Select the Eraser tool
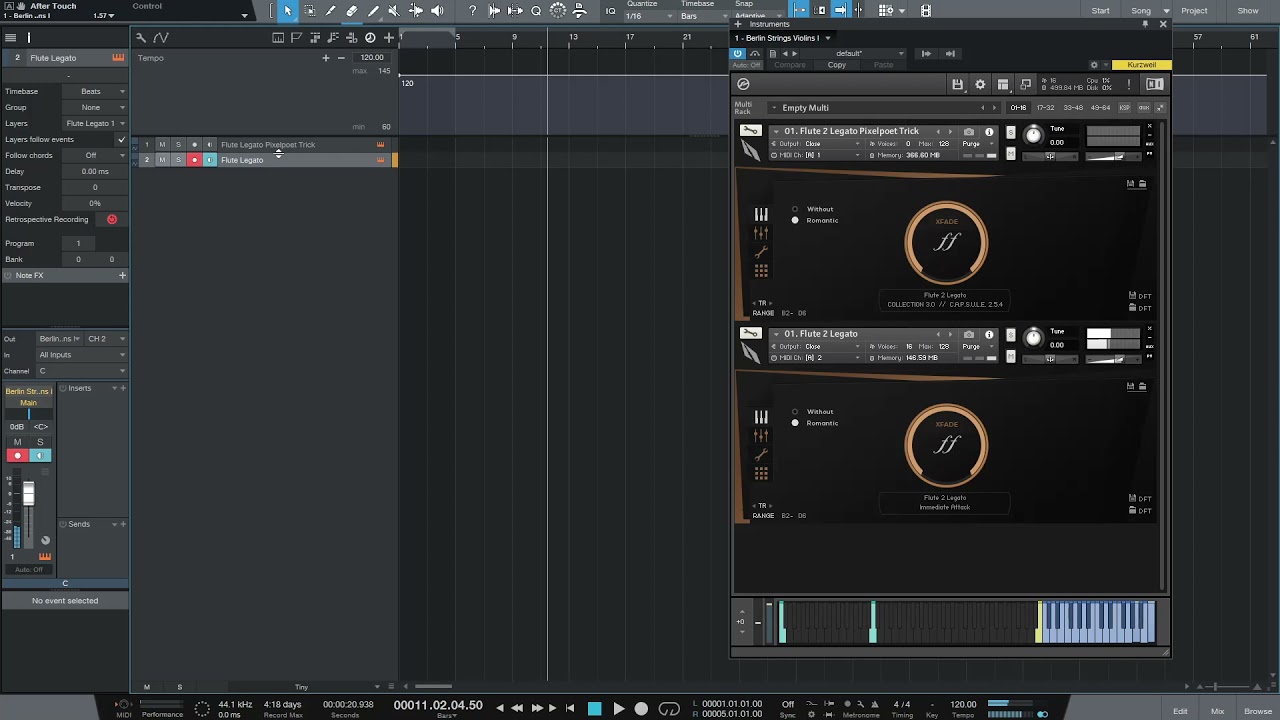1280x720 pixels. [351, 11]
